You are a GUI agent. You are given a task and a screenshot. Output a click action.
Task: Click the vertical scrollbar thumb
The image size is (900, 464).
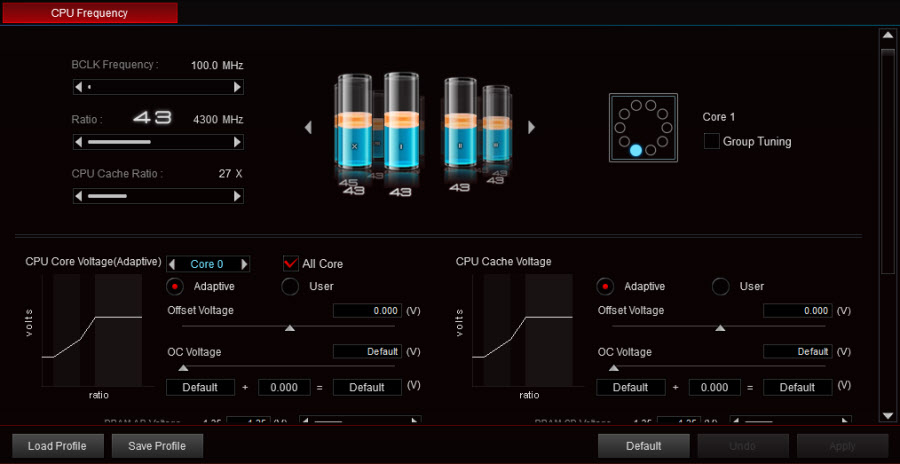point(887,161)
